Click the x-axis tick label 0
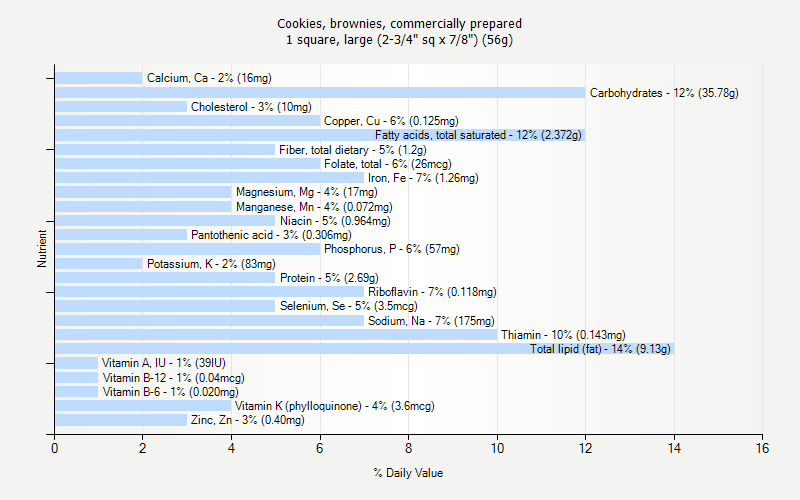This screenshot has width=800, height=500. (x=55, y=448)
